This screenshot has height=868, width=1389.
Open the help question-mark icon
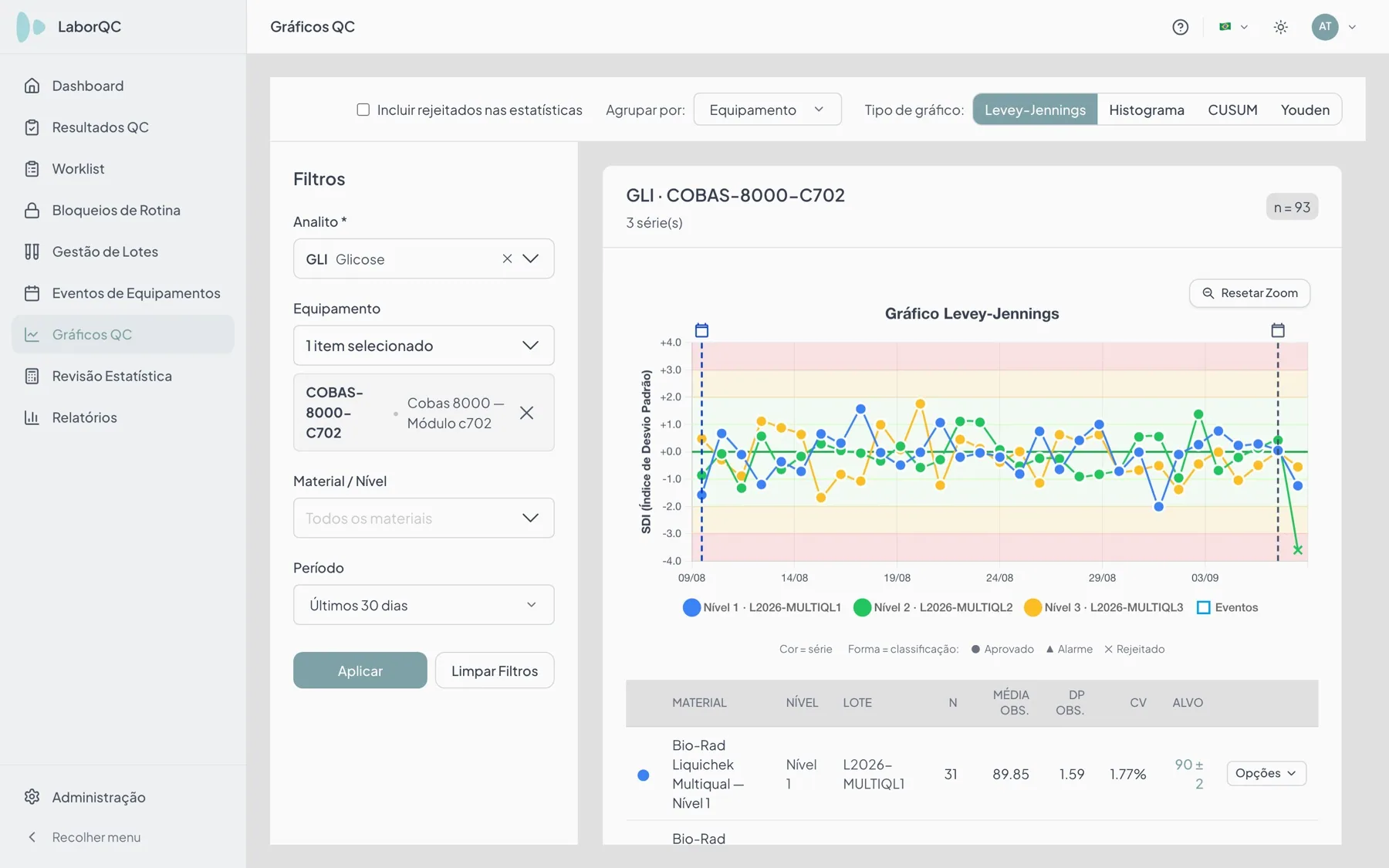pyautogui.click(x=1180, y=27)
